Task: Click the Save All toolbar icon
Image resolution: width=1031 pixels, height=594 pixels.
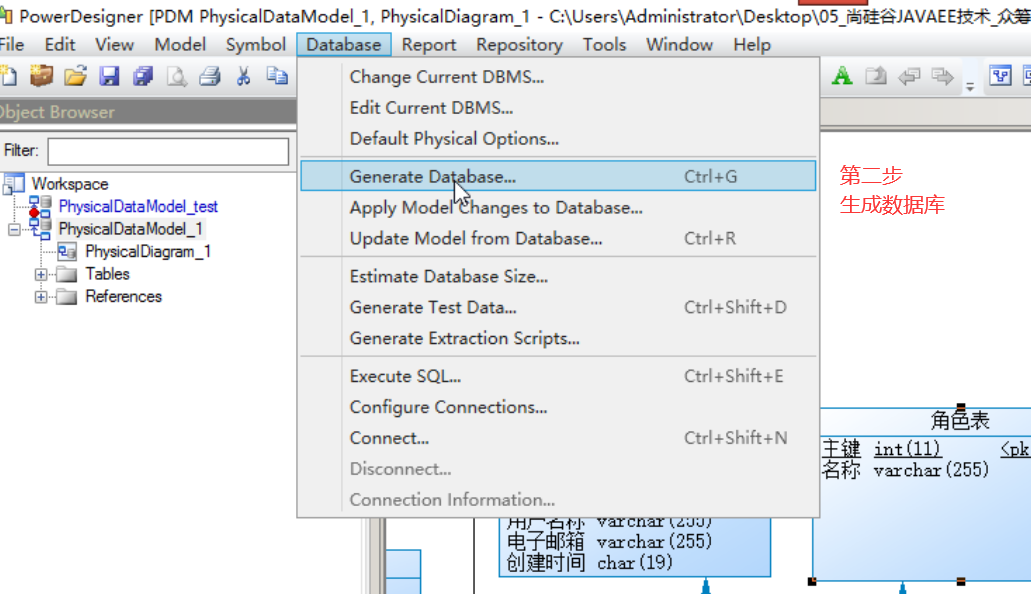Action: point(143,76)
